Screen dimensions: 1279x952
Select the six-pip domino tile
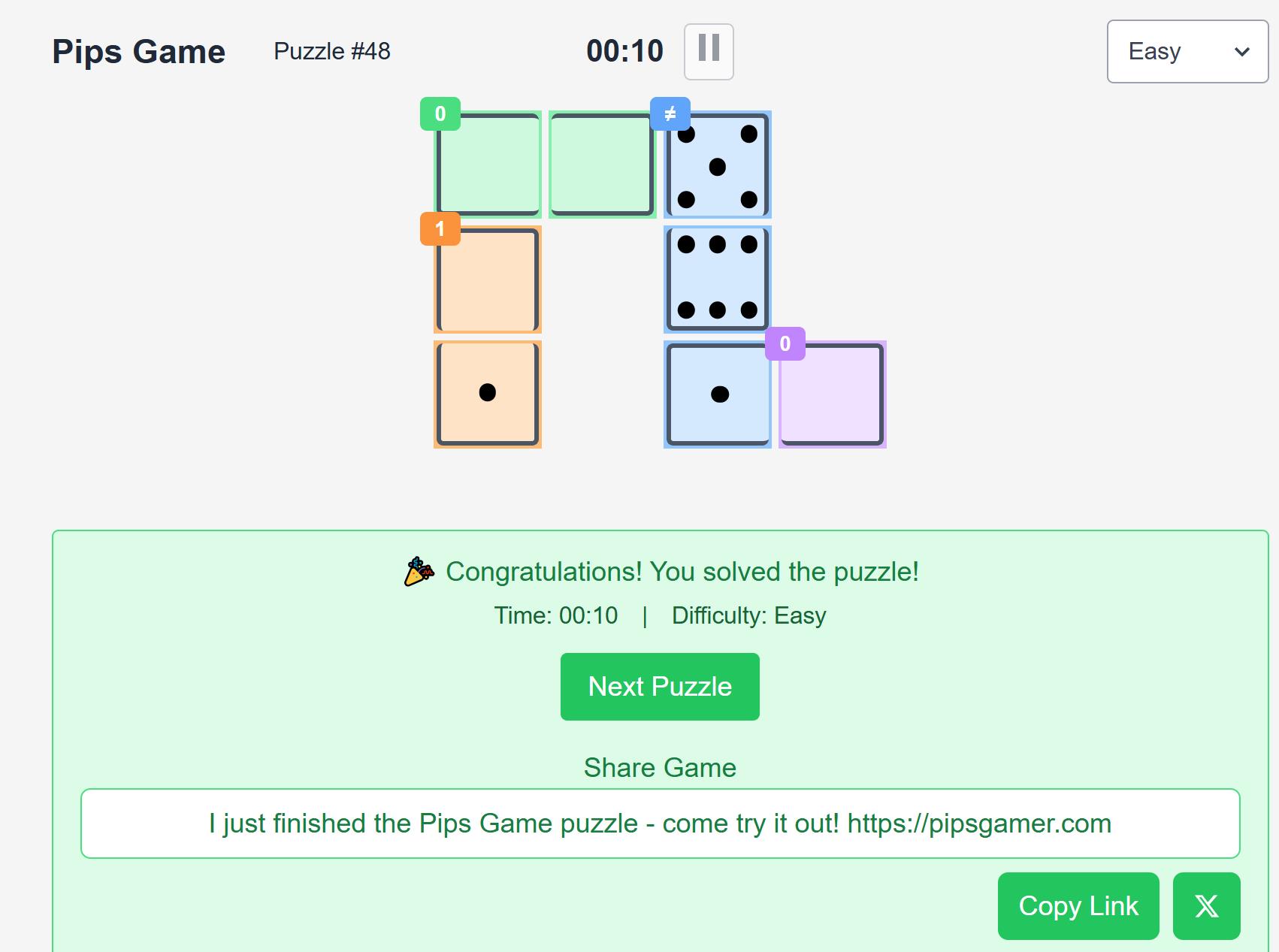tap(717, 279)
